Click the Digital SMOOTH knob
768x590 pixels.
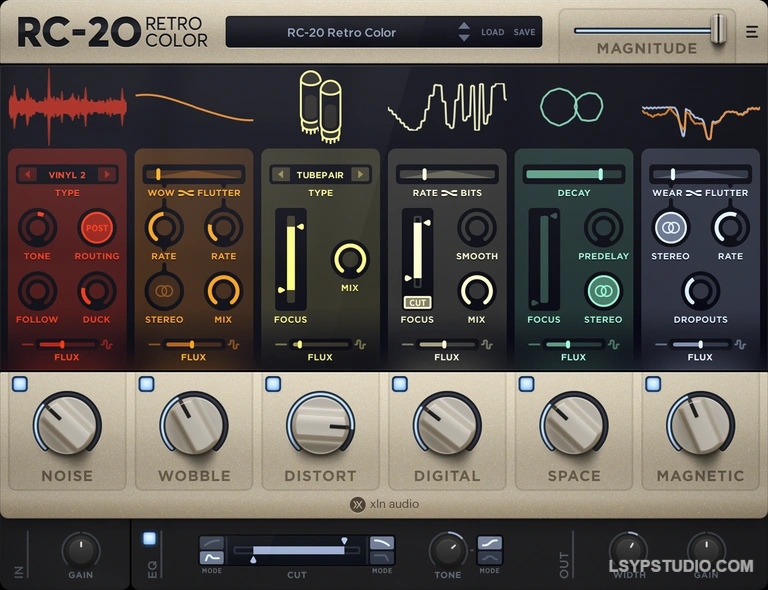point(477,228)
